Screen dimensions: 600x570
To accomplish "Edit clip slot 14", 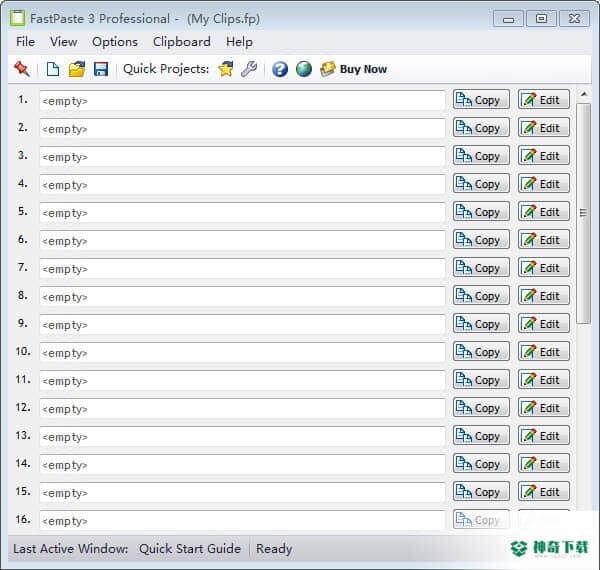I will [544, 463].
